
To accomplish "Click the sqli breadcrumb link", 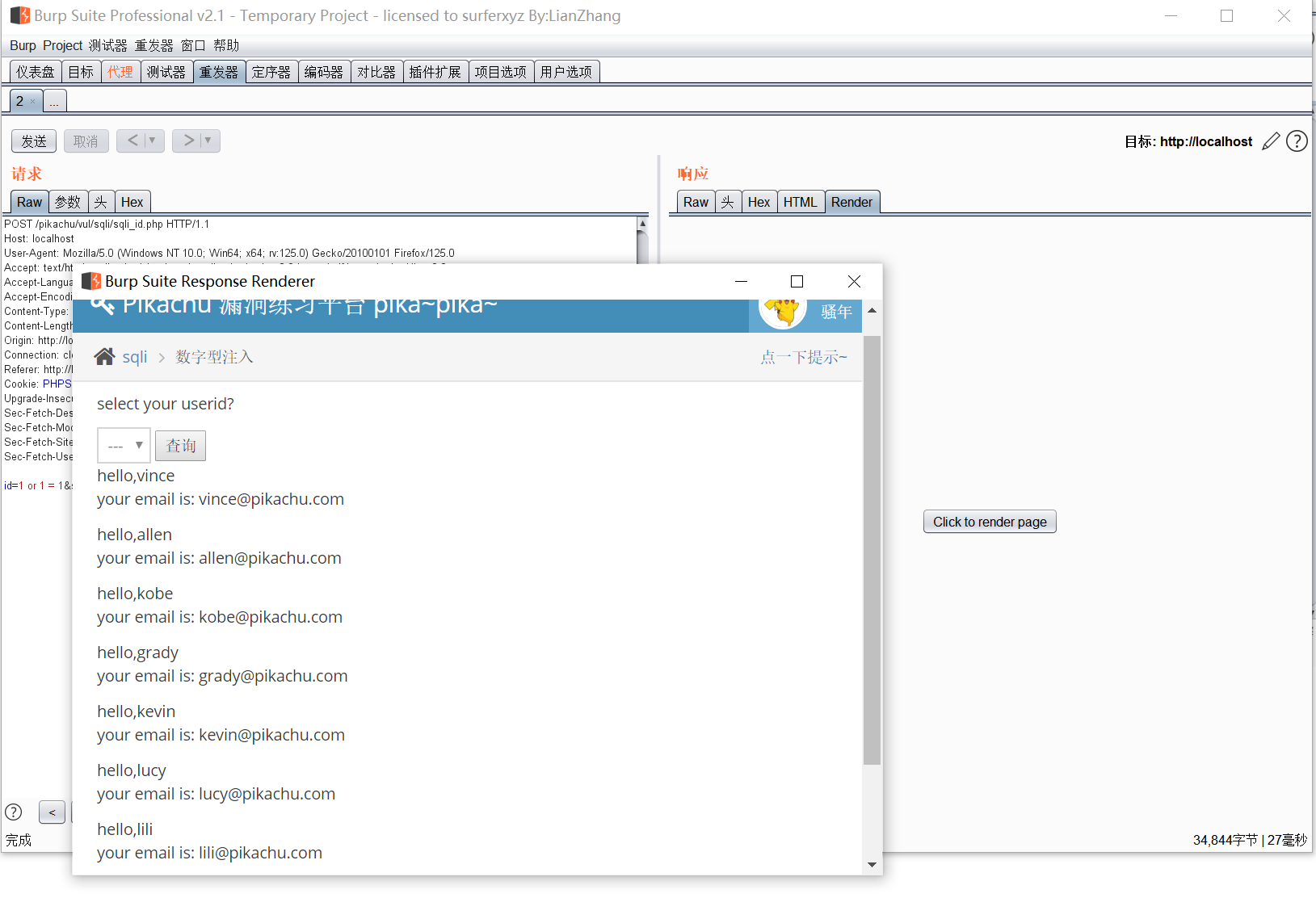I will pyautogui.click(x=135, y=357).
